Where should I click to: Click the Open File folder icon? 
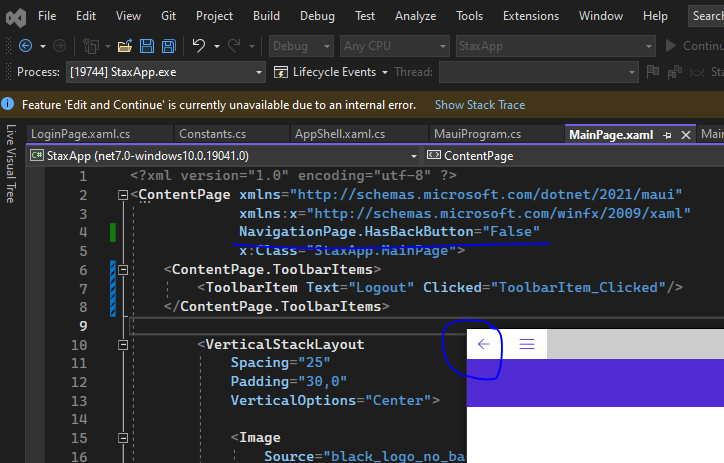click(x=125, y=46)
